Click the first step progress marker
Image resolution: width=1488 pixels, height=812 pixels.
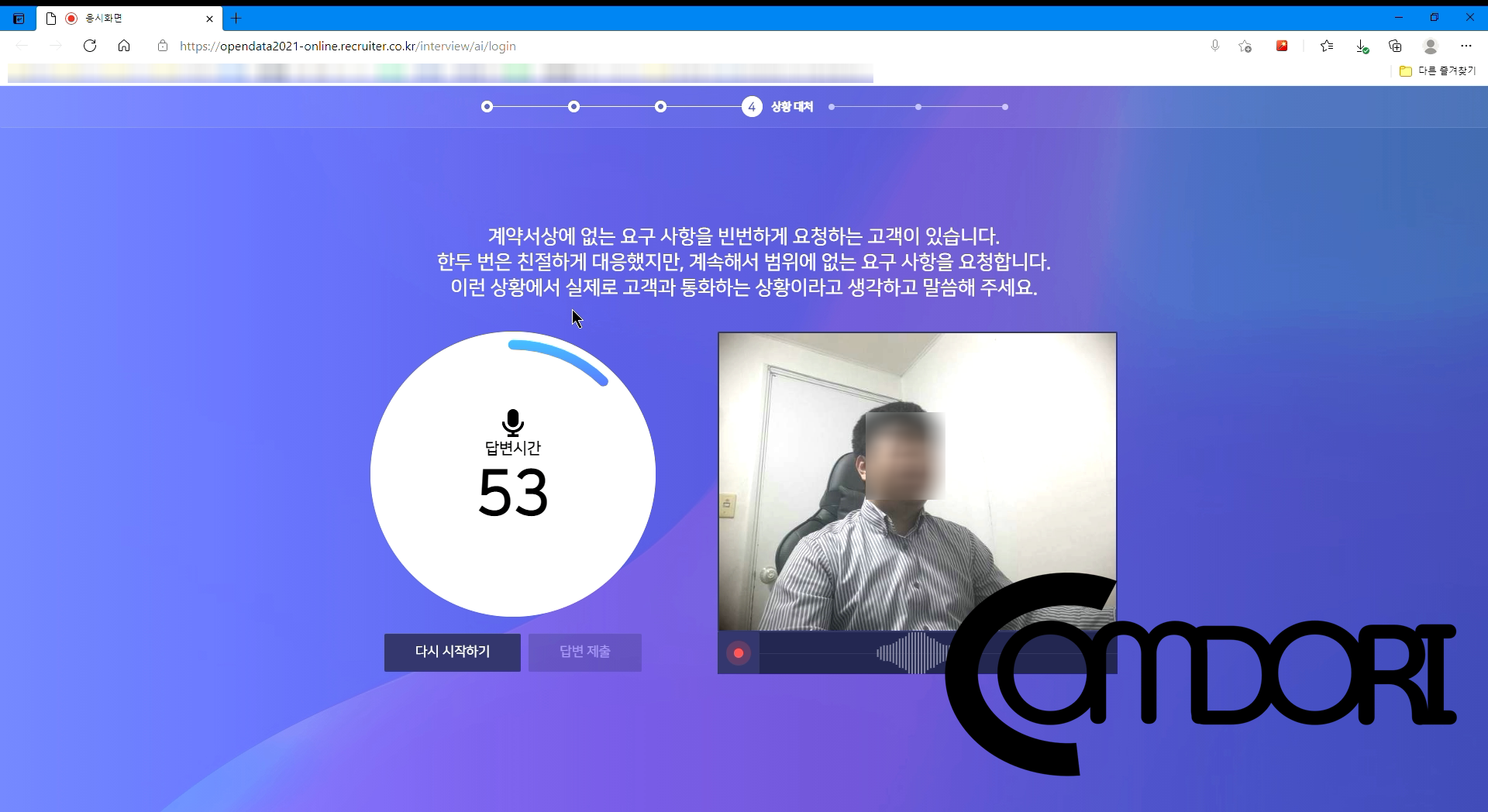coord(487,107)
